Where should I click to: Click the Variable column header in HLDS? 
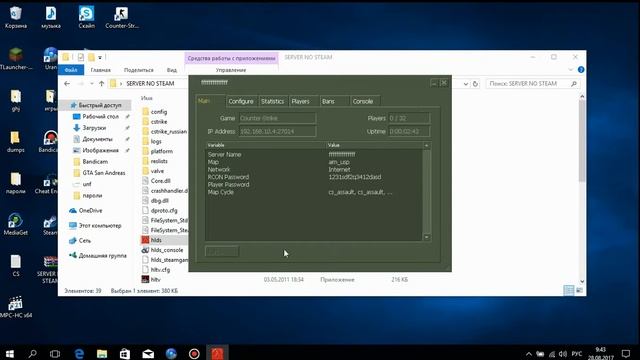pos(265,145)
